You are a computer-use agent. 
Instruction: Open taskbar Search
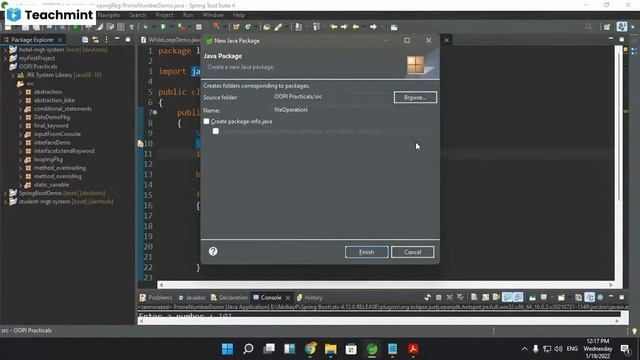click(x=248, y=349)
